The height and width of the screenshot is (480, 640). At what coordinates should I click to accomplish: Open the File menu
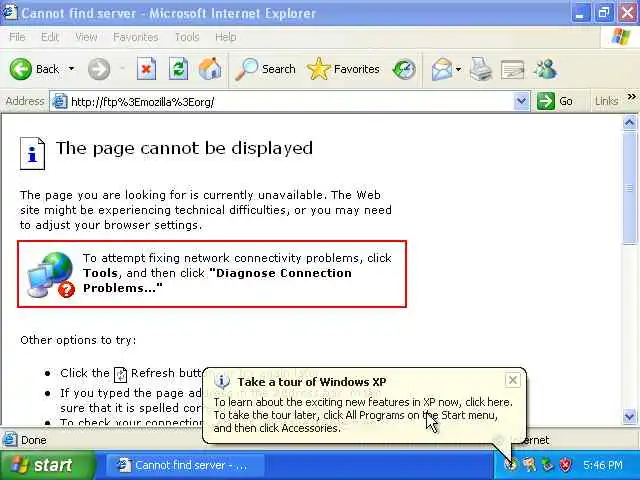coord(17,37)
